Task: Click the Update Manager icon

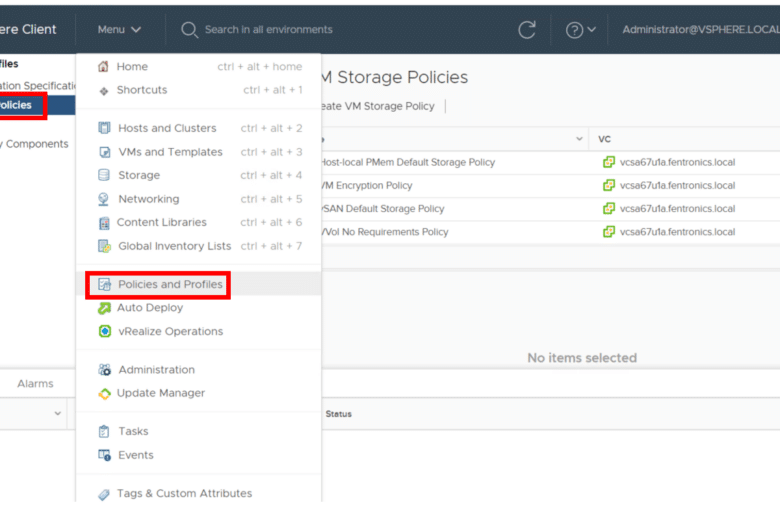Action: (x=104, y=394)
